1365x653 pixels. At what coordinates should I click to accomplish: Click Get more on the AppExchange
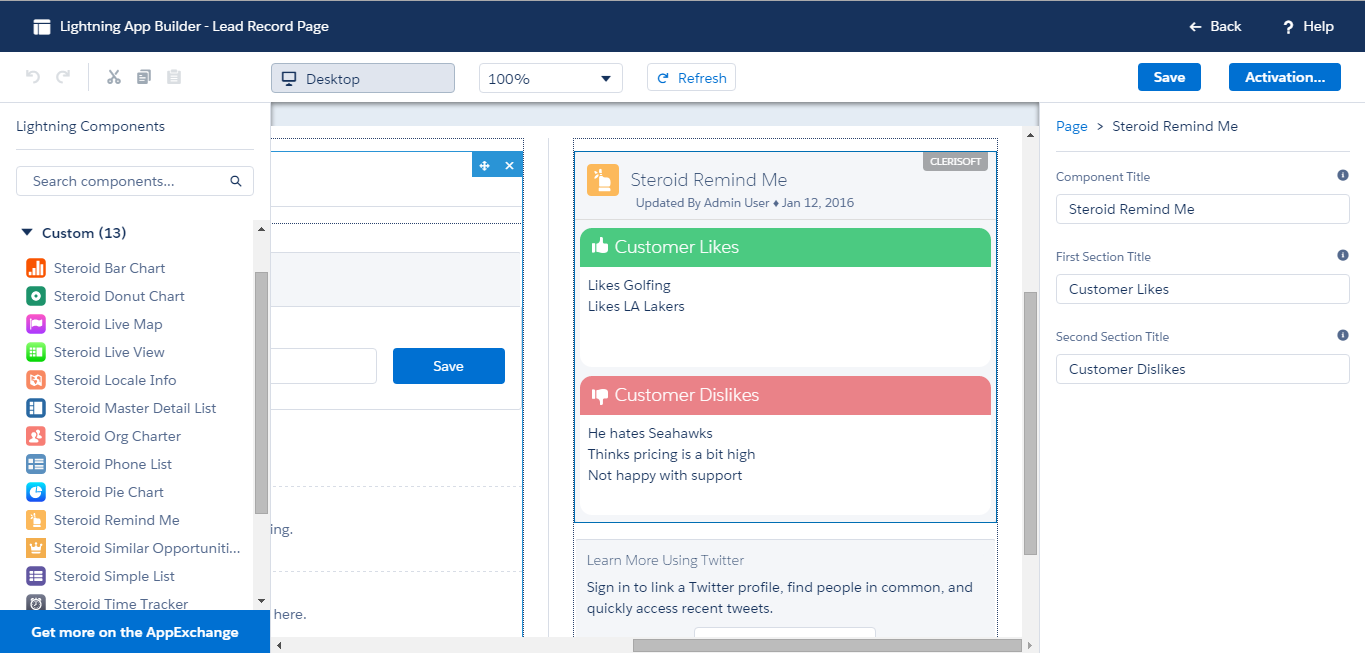point(135,632)
